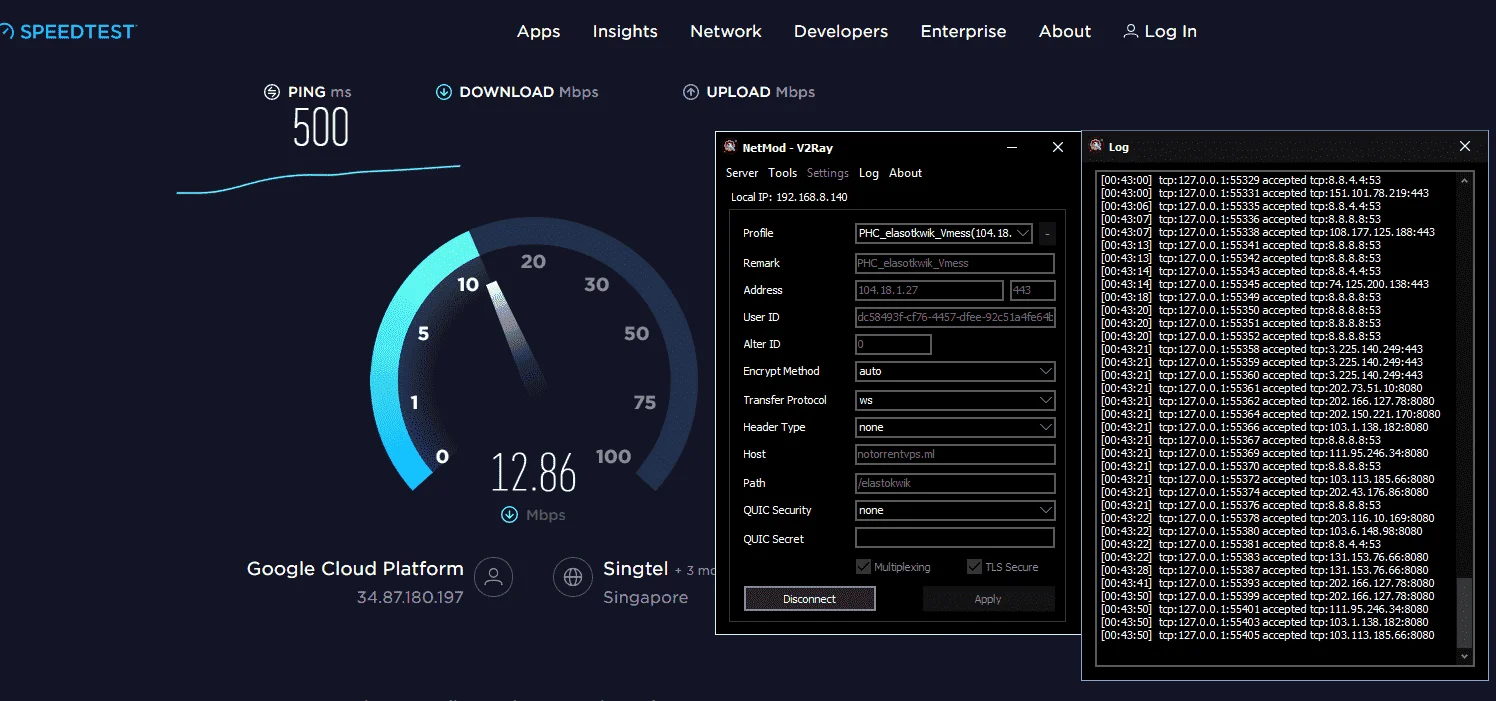1496x701 pixels.
Task: Click the Log window title icon
Action: (x=1096, y=146)
